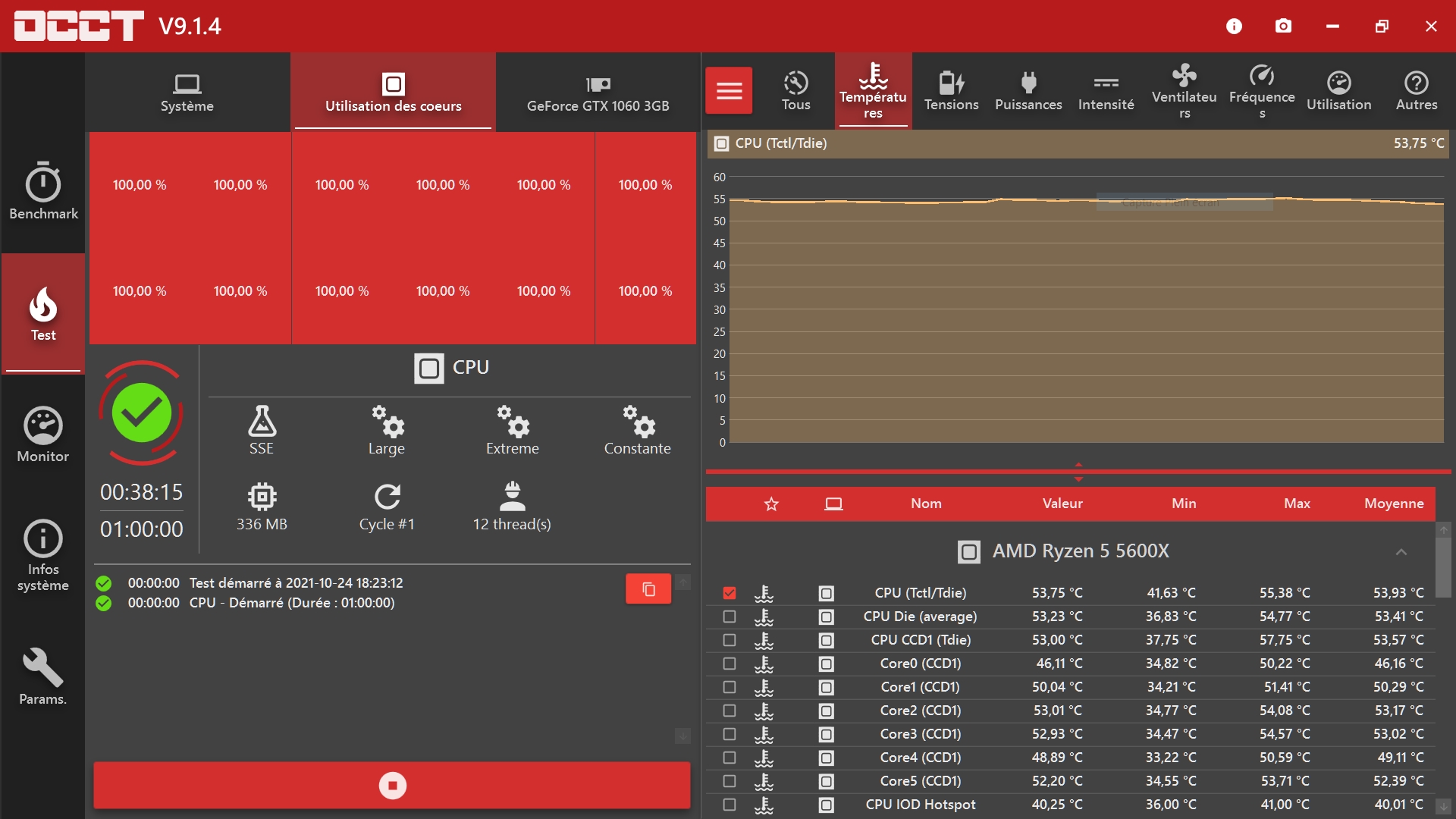Uncheck the CPU (Tctl/Tdie) sensor checkbox
The image size is (1456, 819).
pos(730,593)
